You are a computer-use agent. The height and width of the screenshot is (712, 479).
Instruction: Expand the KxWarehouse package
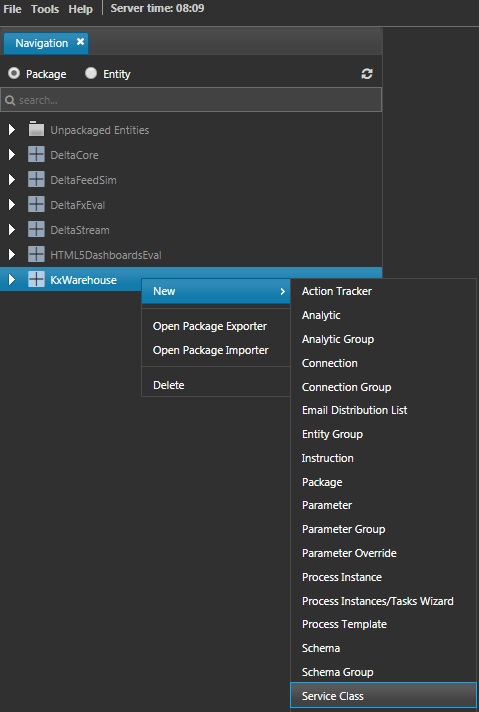click(x=12, y=280)
